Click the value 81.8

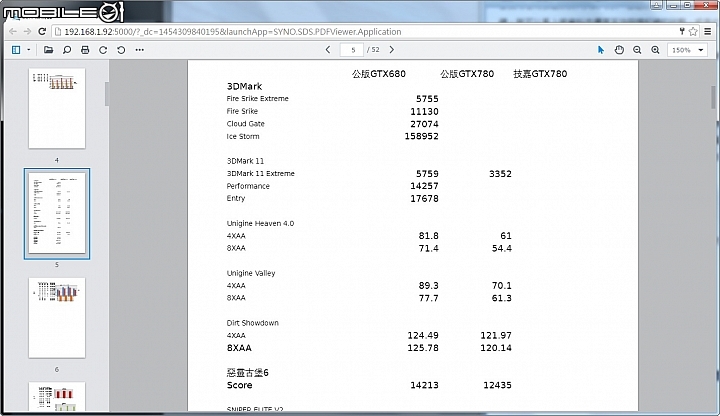click(x=428, y=236)
